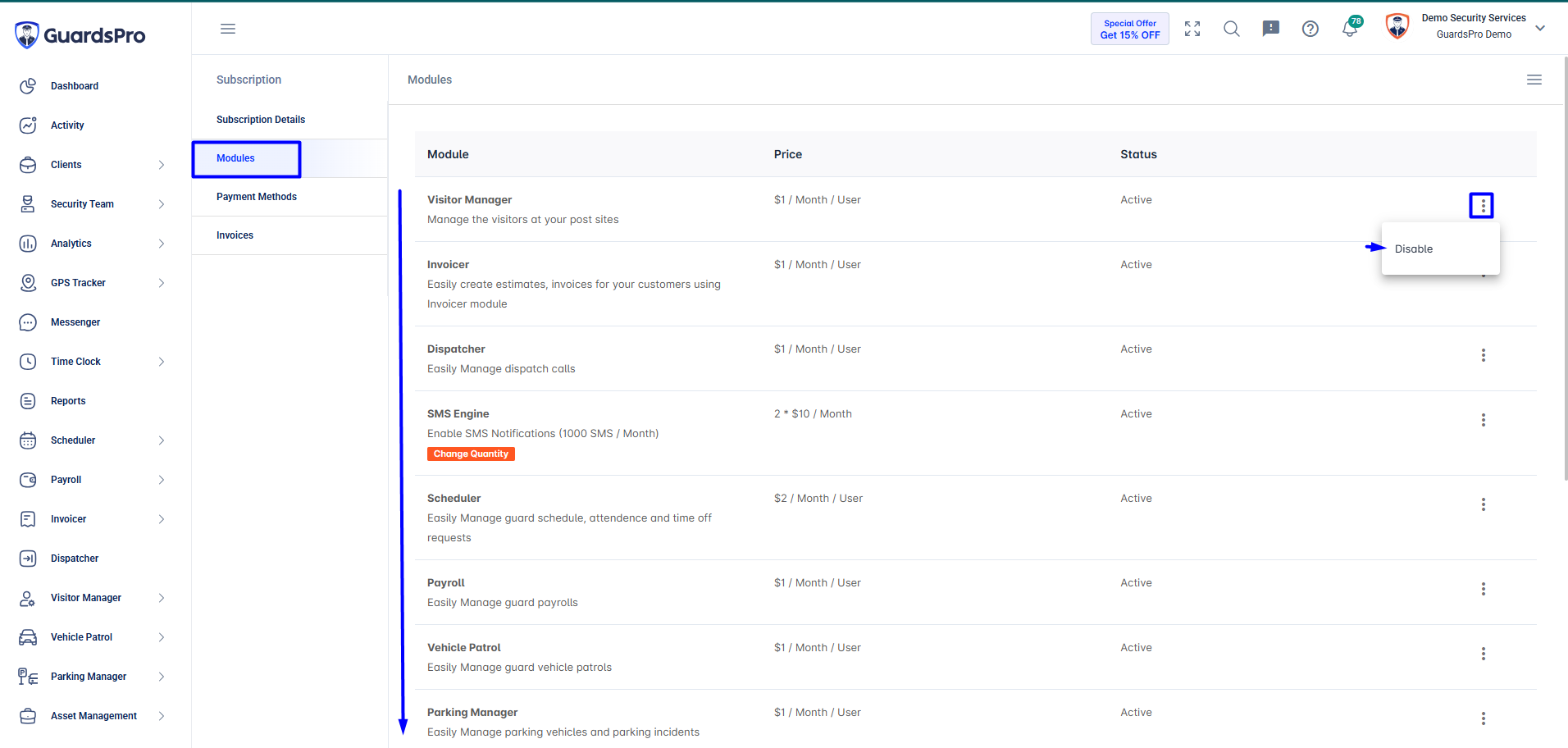Open the Modules panel menu icon
The image size is (1568, 748).
point(1534,80)
